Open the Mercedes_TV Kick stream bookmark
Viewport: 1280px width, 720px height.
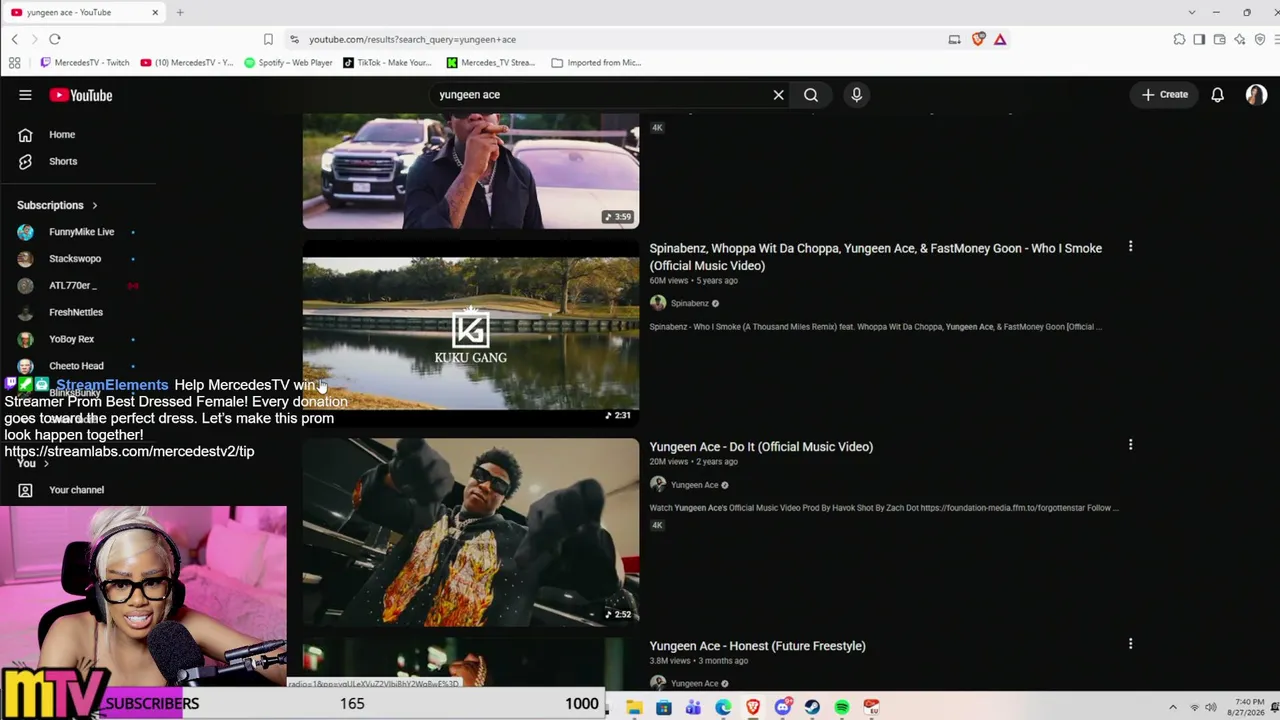point(491,62)
